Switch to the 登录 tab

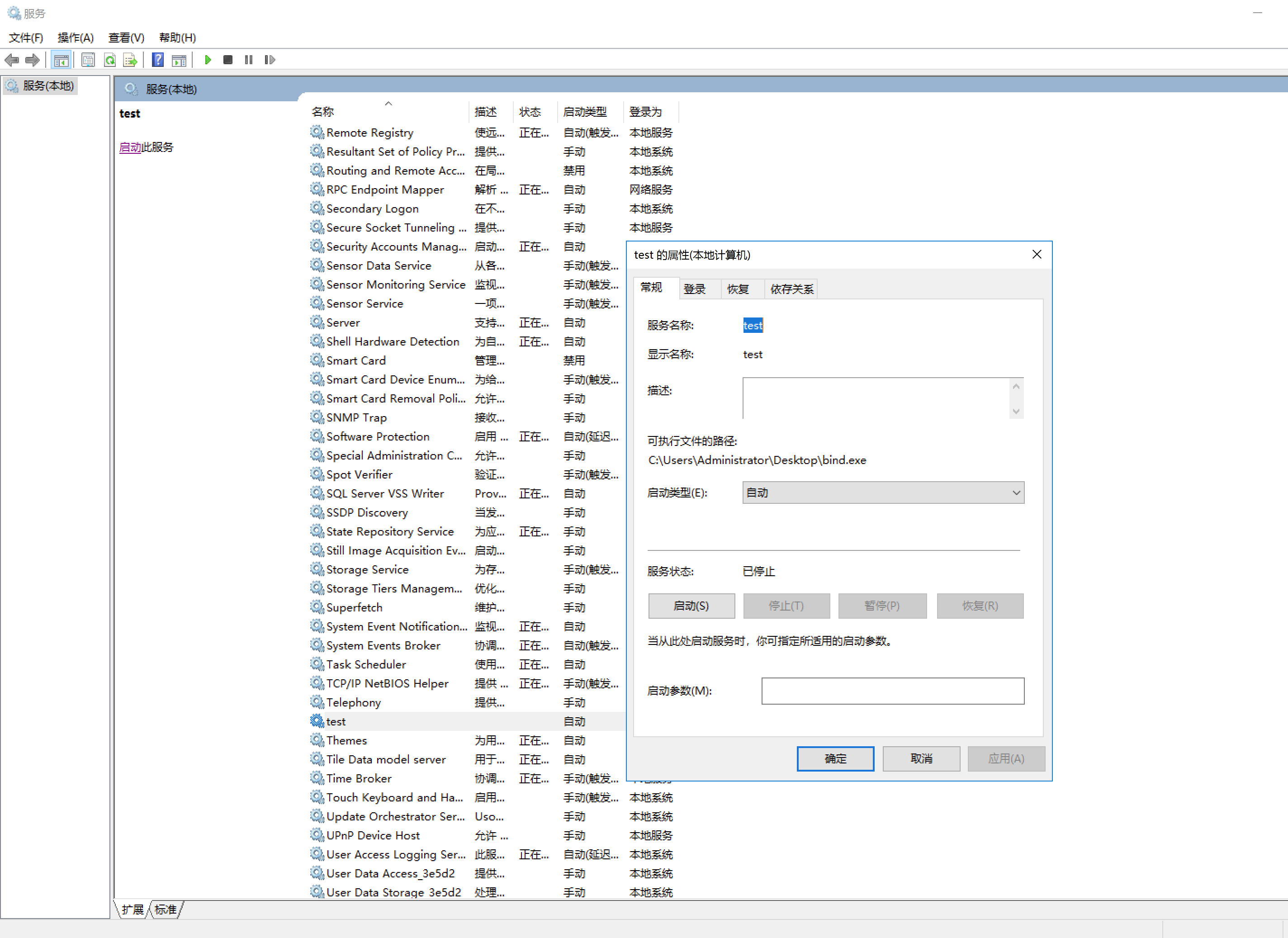click(694, 289)
